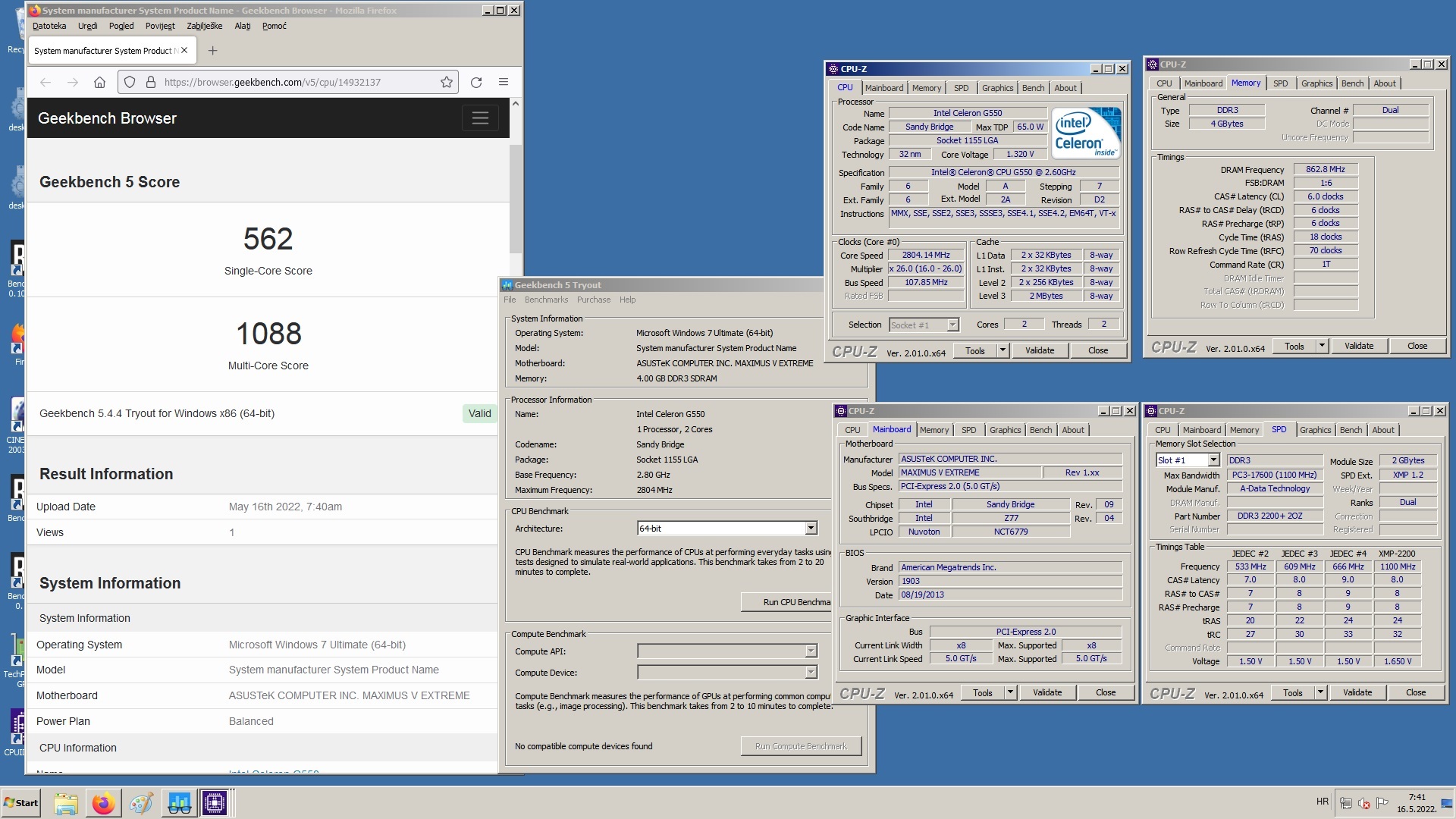The image size is (1456, 819).
Task: Expand Tools arrow in CPU-Z SPD window
Action: click(x=1320, y=692)
